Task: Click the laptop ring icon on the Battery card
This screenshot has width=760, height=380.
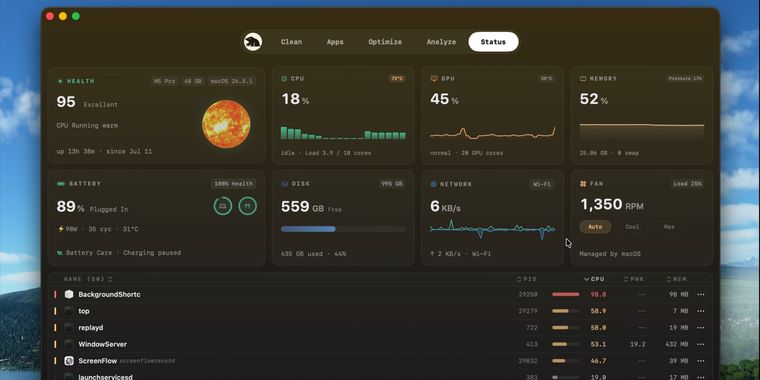Action: click(223, 206)
